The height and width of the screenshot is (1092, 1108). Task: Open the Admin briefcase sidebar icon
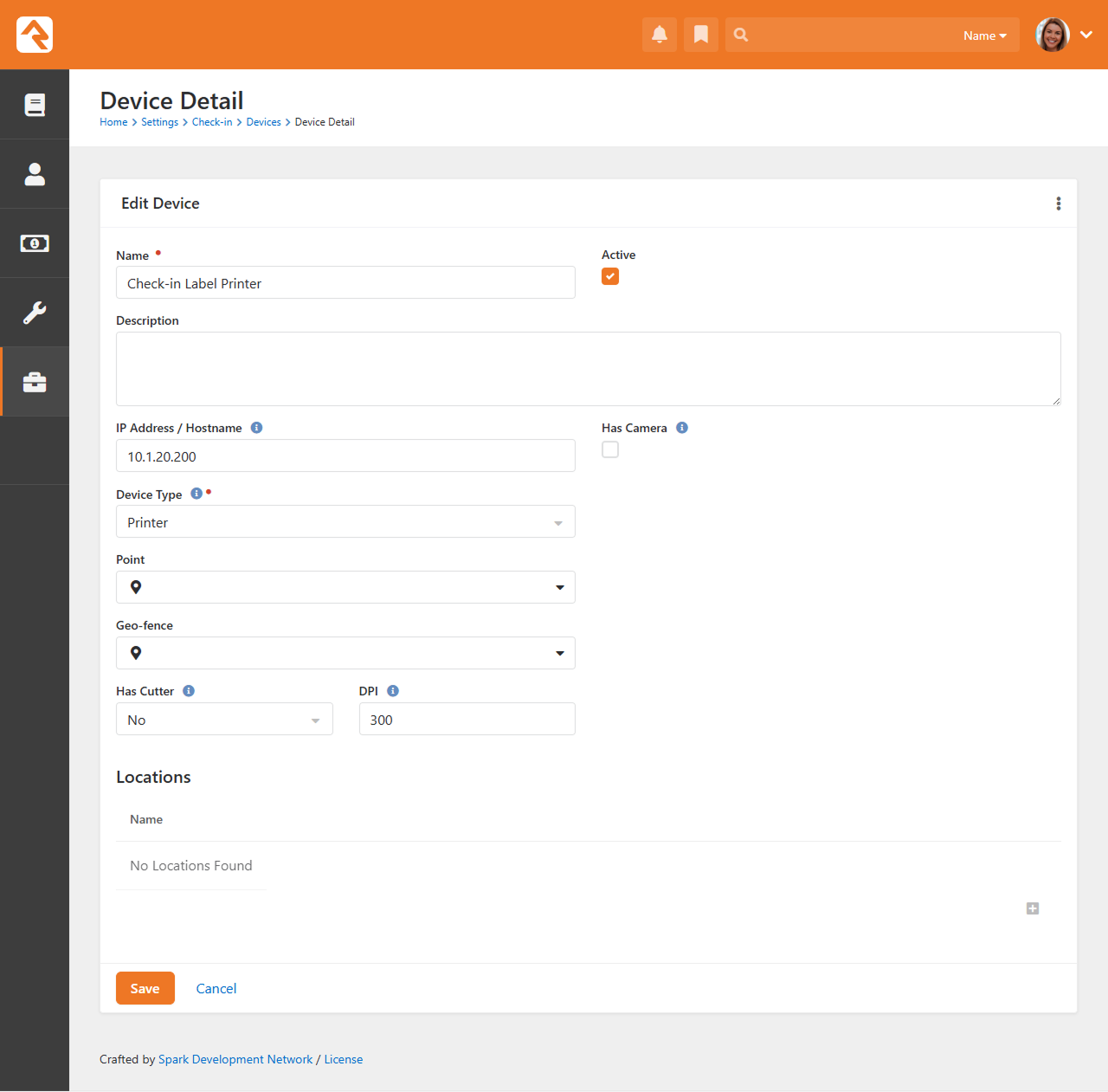(35, 382)
